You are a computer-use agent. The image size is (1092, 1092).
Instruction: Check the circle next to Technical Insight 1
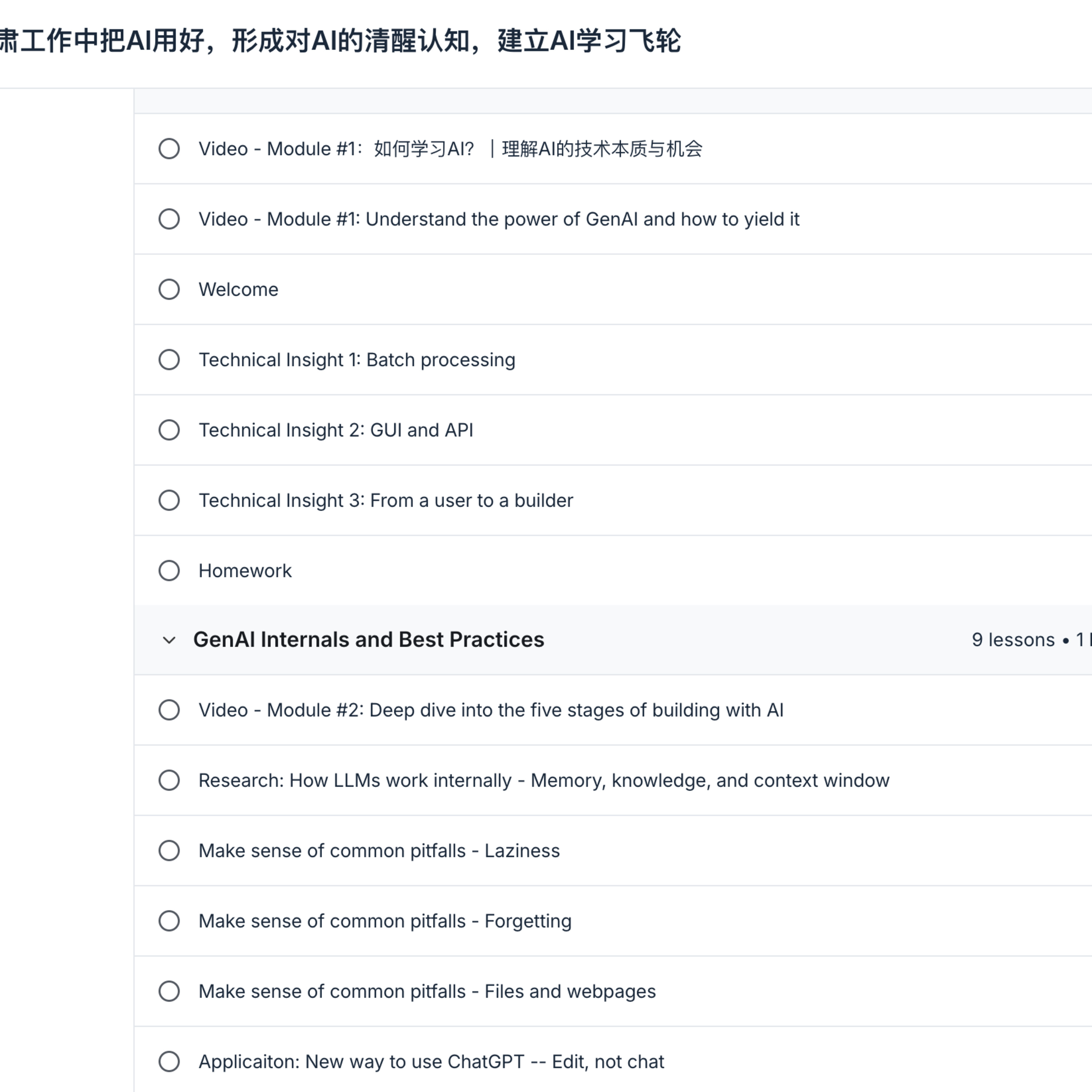click(x=169, y=360)
